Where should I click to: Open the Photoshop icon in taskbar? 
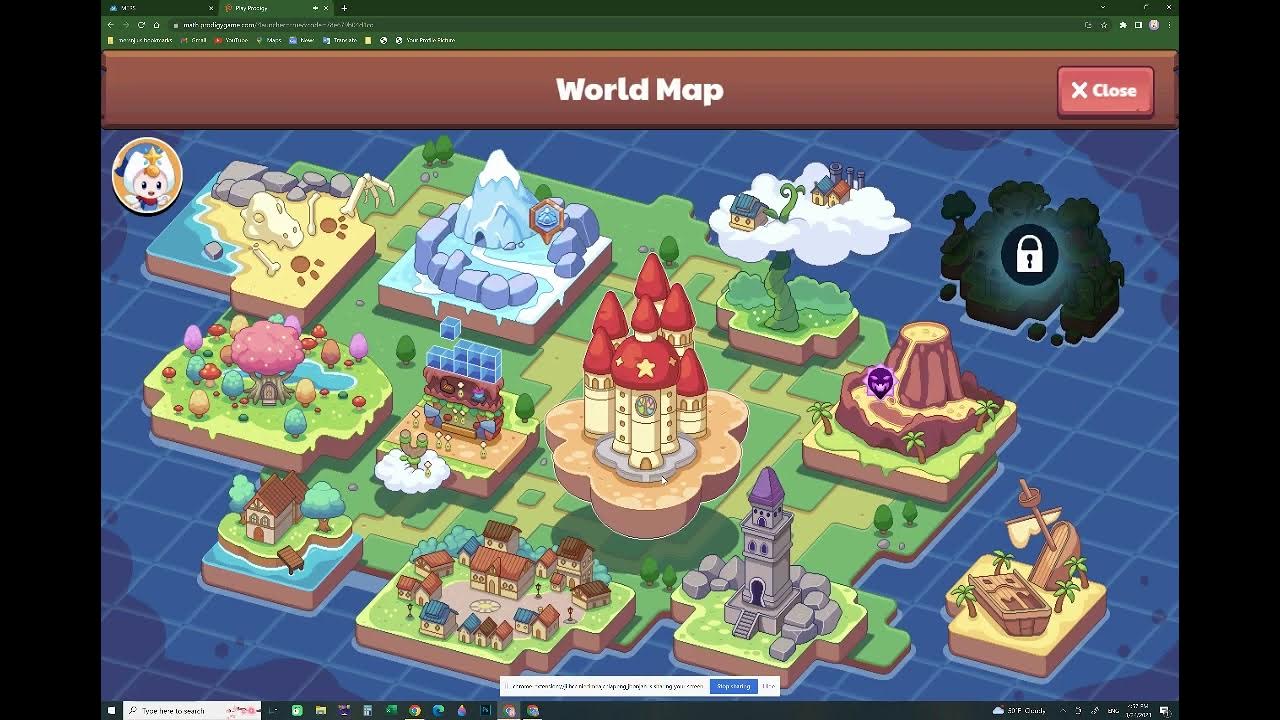485,710
